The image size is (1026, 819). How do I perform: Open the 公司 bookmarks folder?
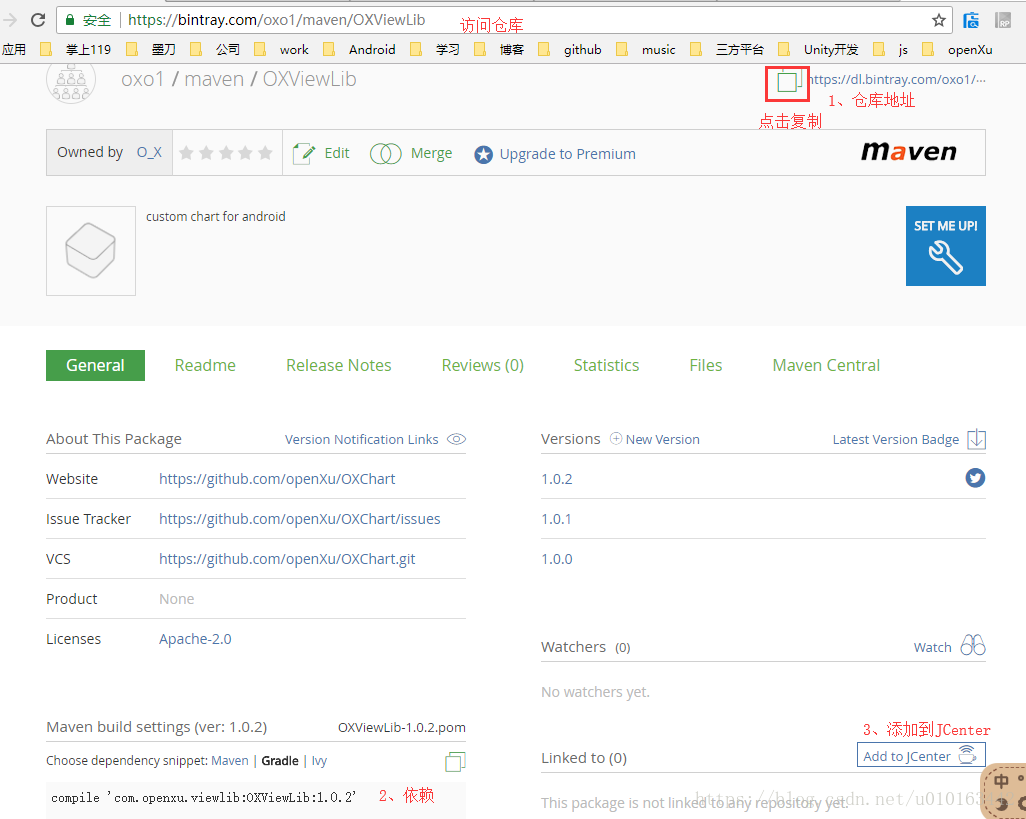[x=215, y=50]
